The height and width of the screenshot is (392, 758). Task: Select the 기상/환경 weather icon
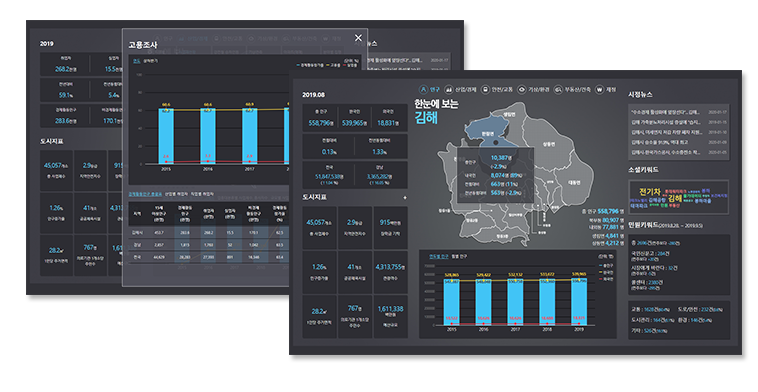pos(522,90)
